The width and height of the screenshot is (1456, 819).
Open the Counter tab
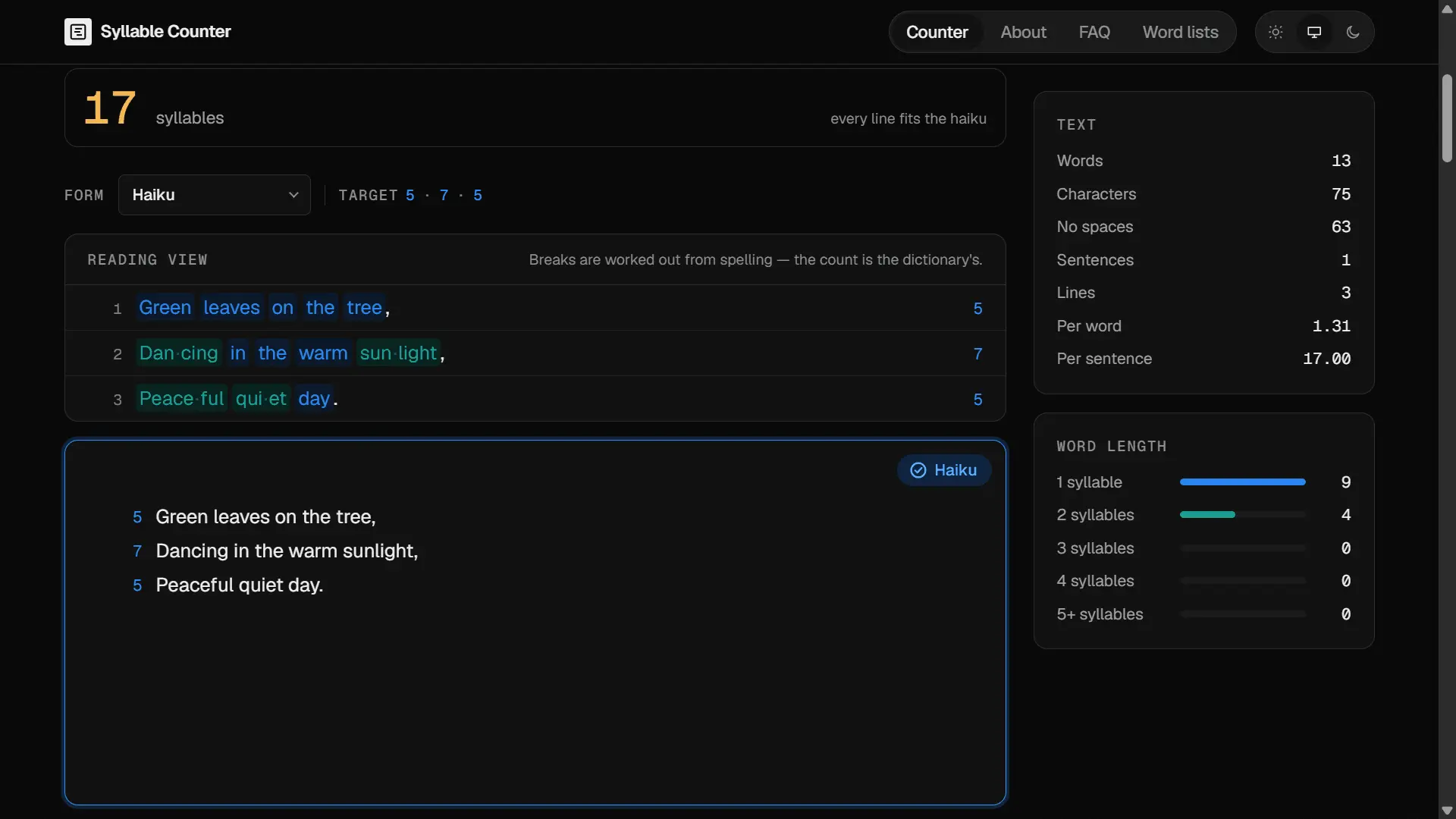click(937, 32)
